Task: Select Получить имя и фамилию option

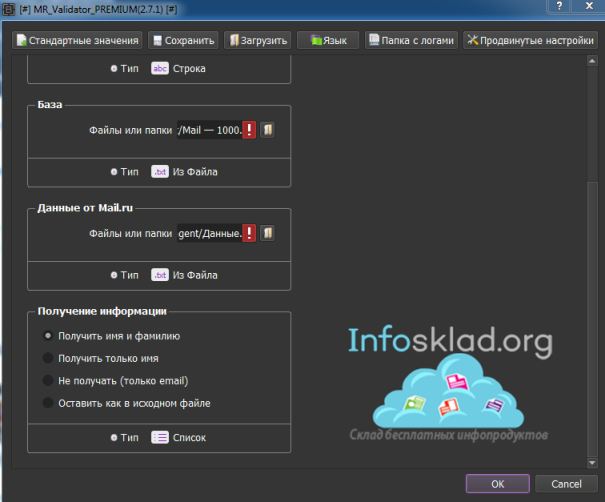Action: pos(48,337)
